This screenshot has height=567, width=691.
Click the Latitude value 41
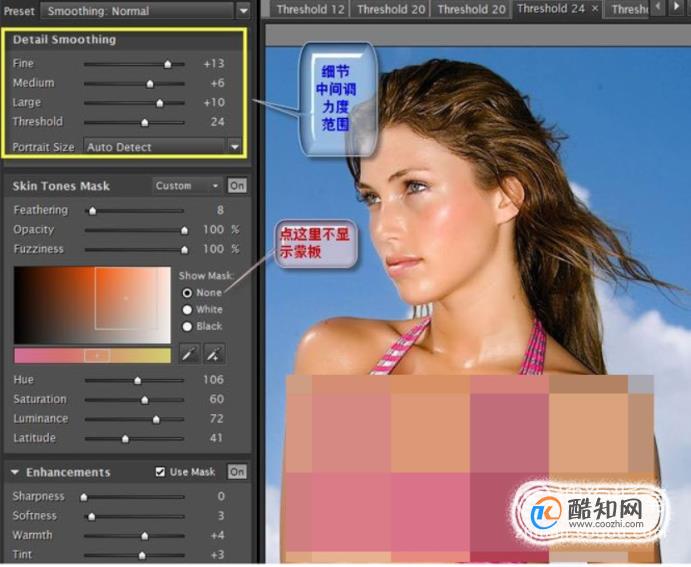tap(216, 438)
